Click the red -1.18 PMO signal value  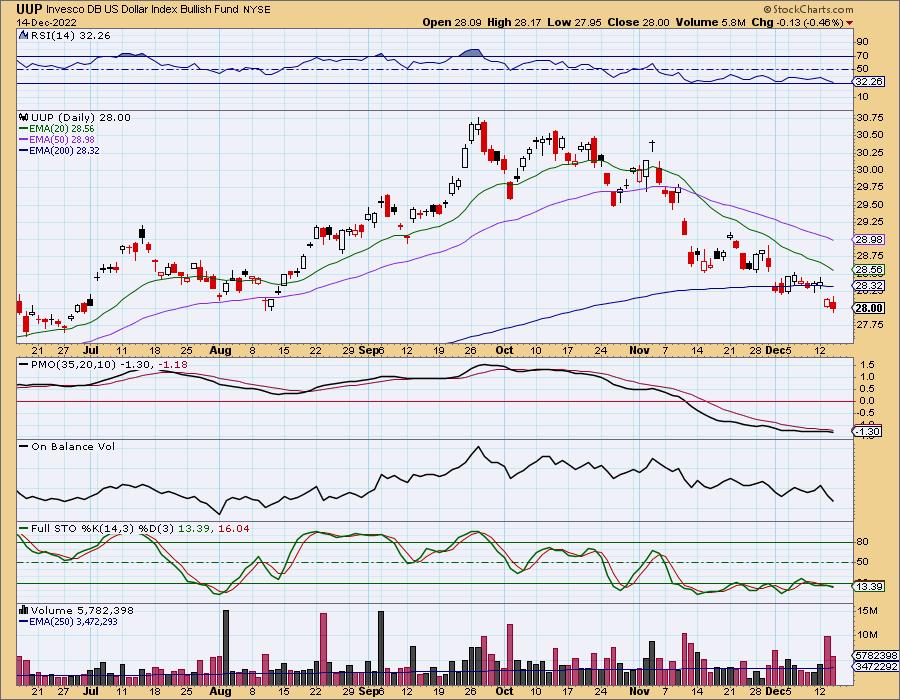[x=173, y=364]
